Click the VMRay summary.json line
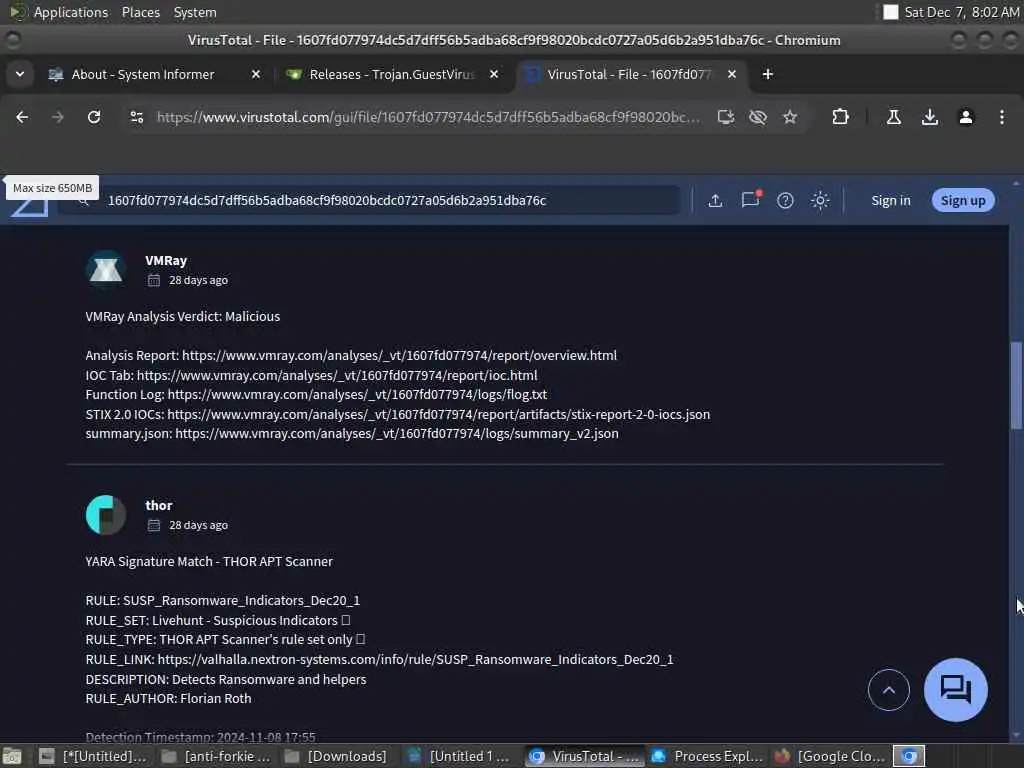 point(352,434)
